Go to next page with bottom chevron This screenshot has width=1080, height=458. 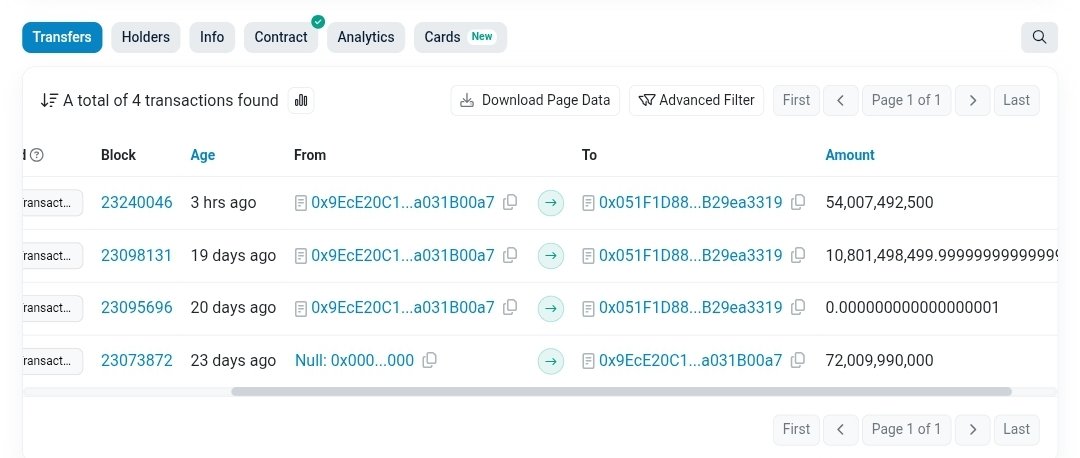(973, 429)
